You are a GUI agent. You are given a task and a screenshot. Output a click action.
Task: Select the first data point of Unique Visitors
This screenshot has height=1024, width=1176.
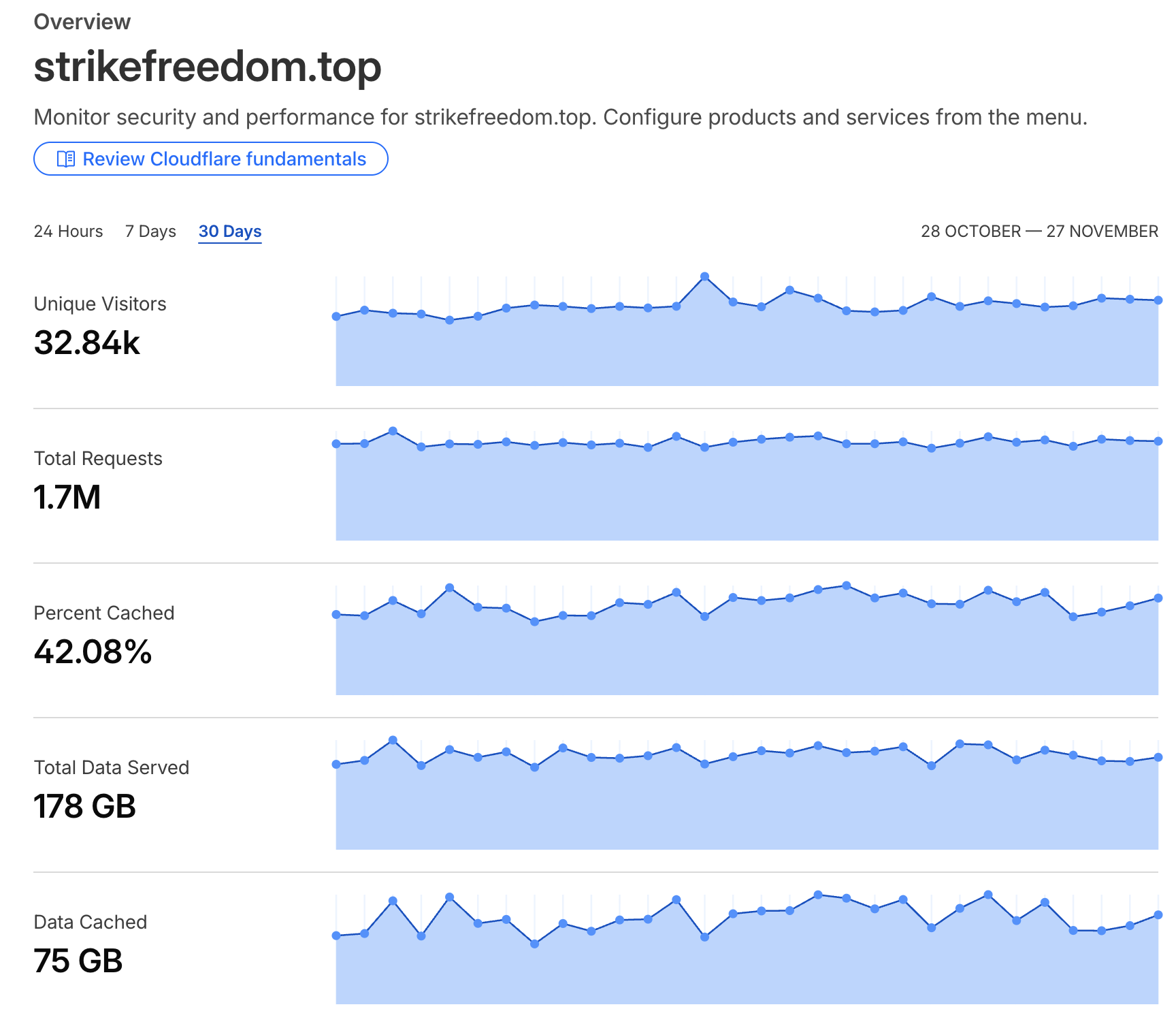coord(336,317)
